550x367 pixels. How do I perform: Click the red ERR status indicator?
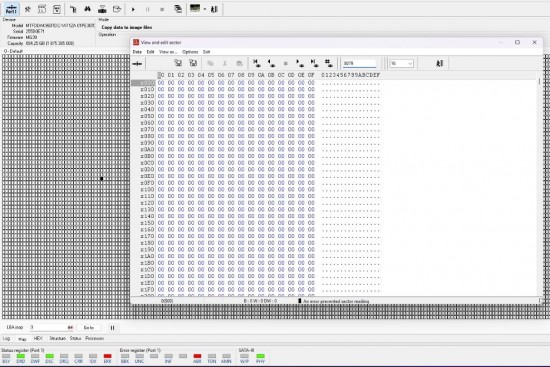point(107,356)
